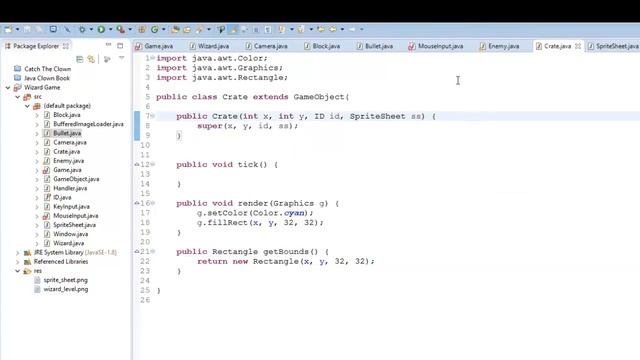
Task: Collapse the src folder node
Action: click(x=18, y=97)
